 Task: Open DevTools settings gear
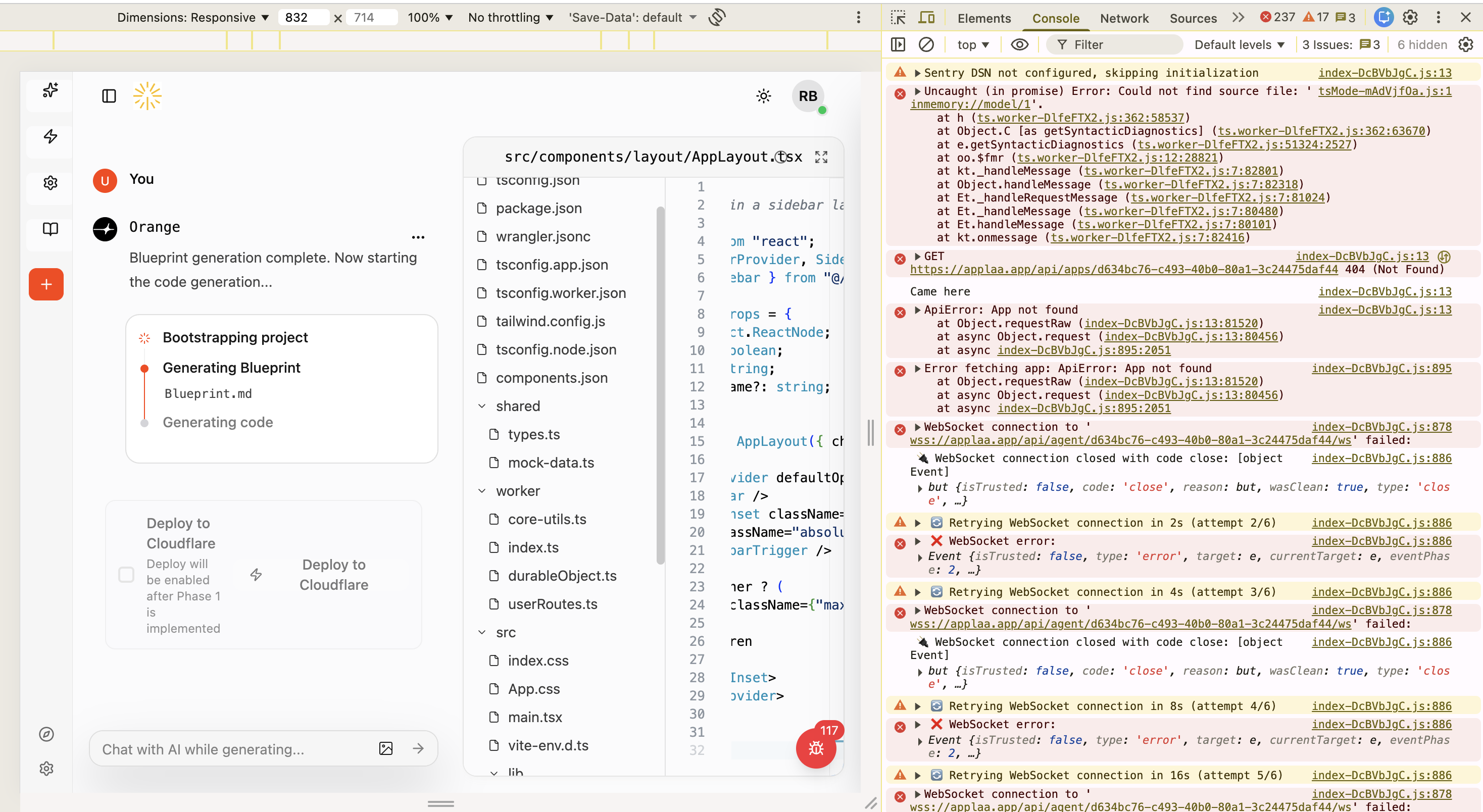click(1410, 17)
